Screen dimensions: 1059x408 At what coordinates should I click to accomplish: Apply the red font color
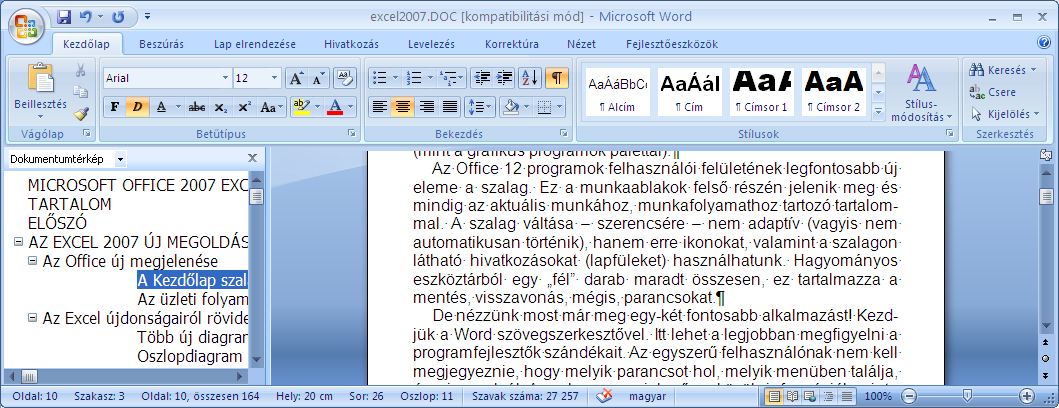336,107
